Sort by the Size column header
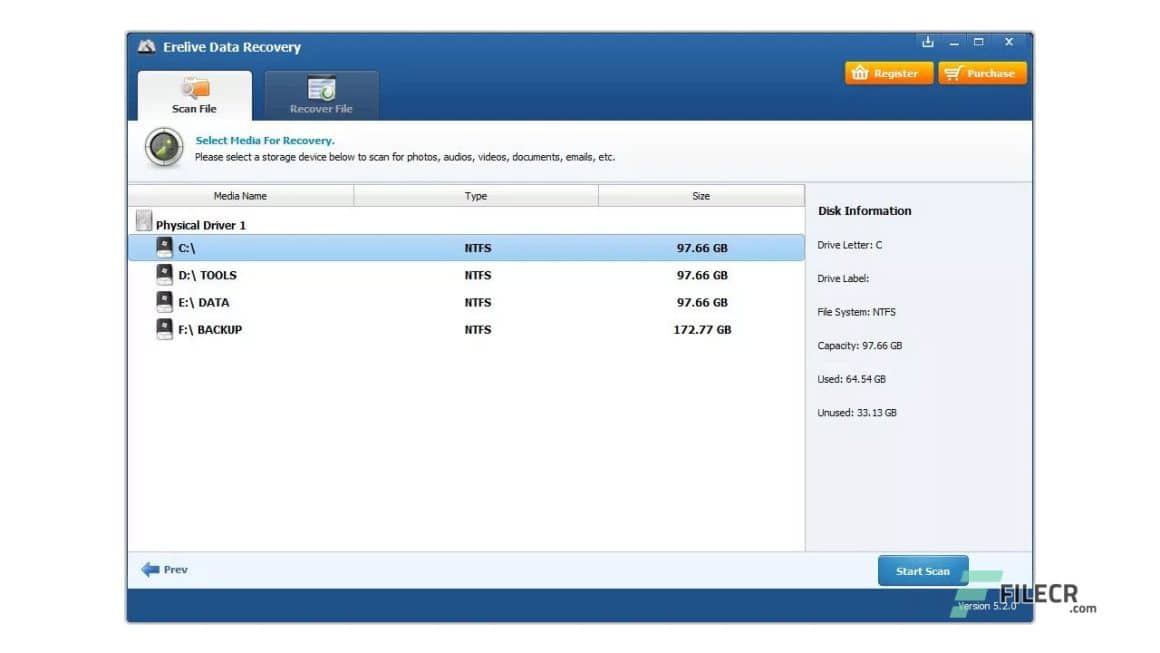 (x=701, y=196)
